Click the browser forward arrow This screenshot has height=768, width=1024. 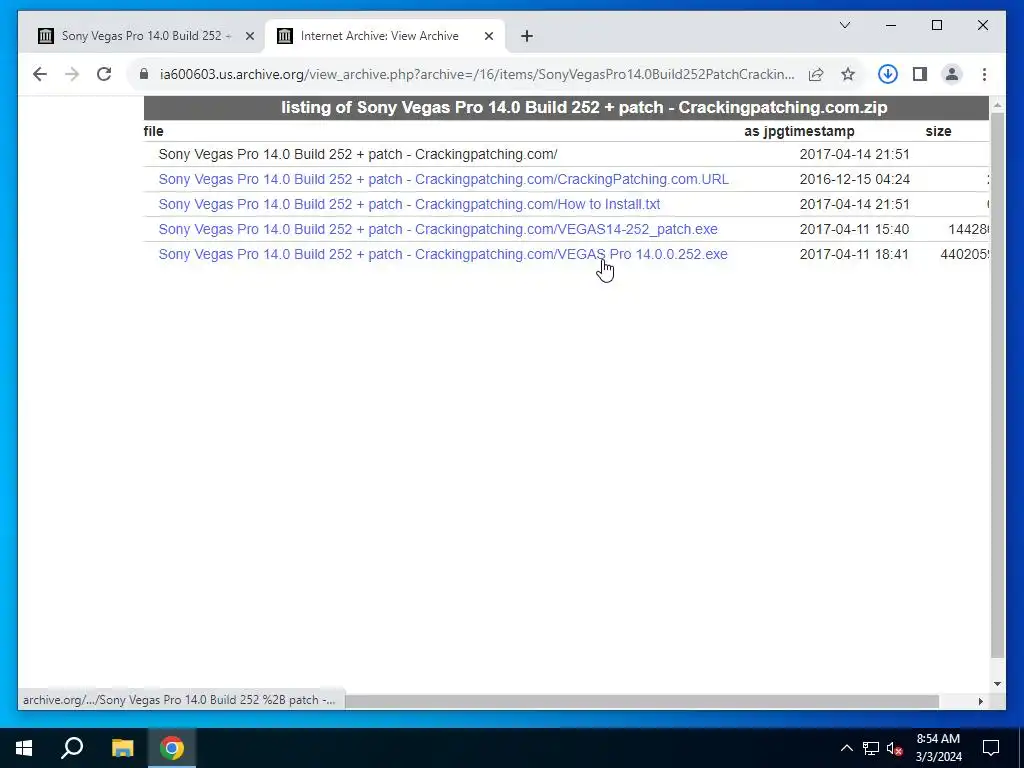(x=72, y=74)
